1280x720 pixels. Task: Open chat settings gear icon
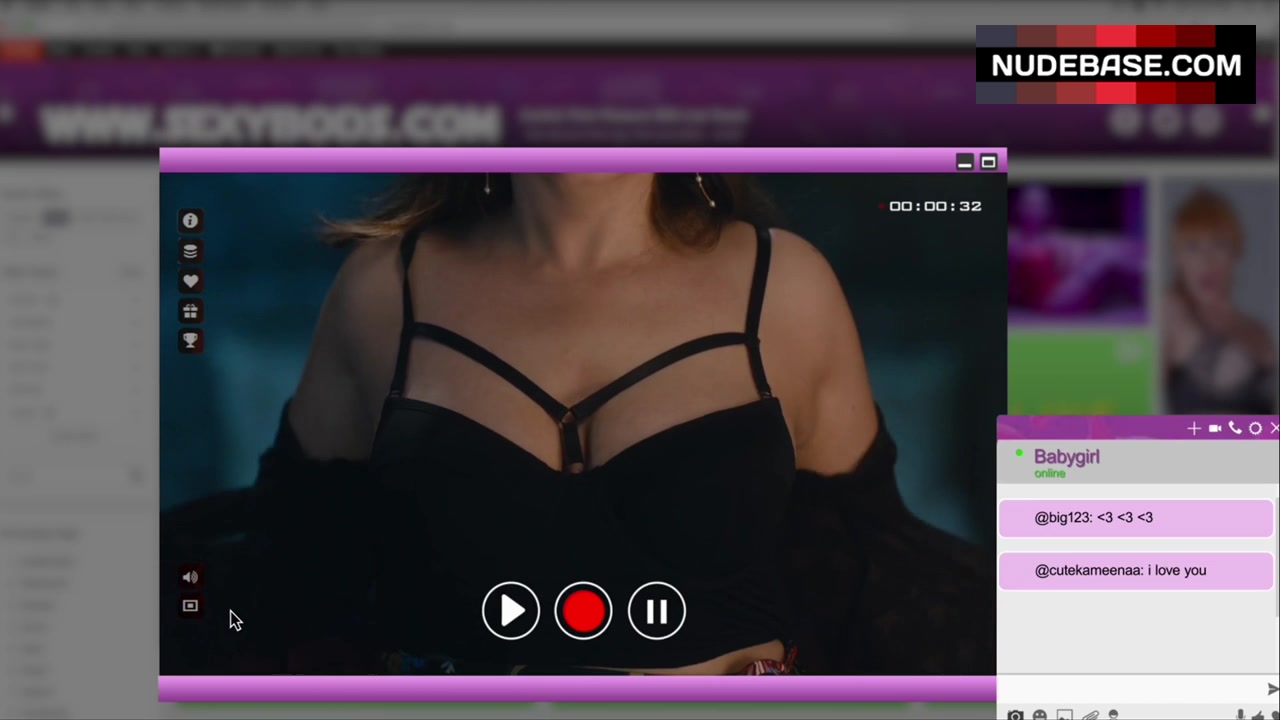coord(1255,428)
